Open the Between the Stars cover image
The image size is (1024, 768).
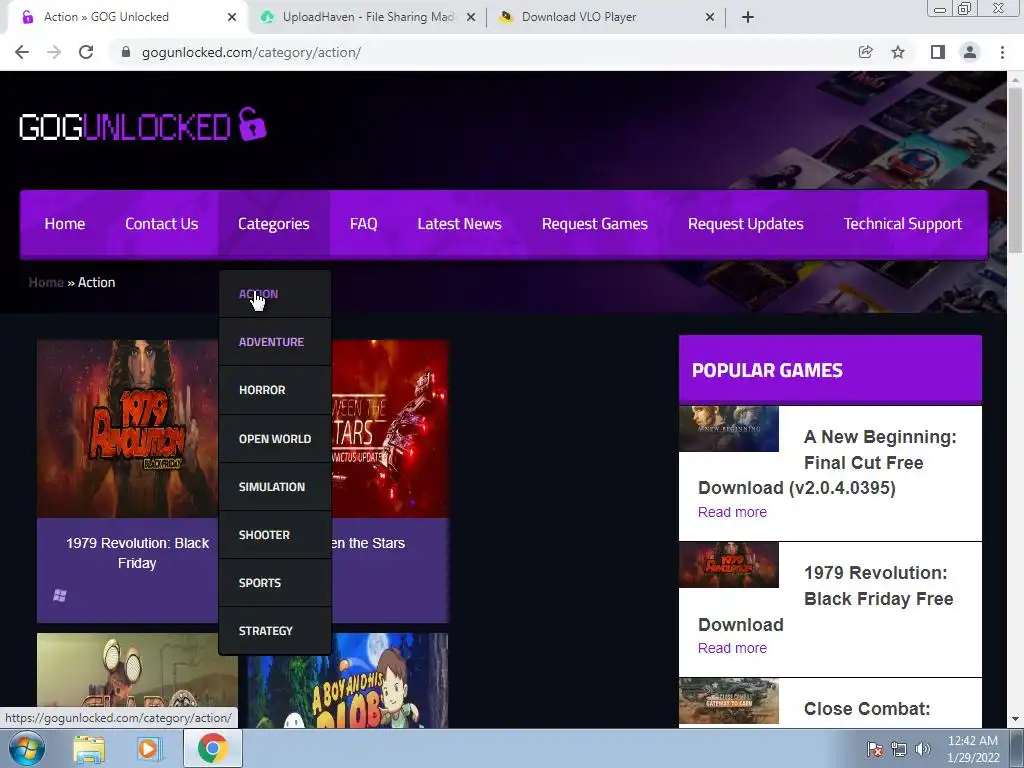point(390,429)
